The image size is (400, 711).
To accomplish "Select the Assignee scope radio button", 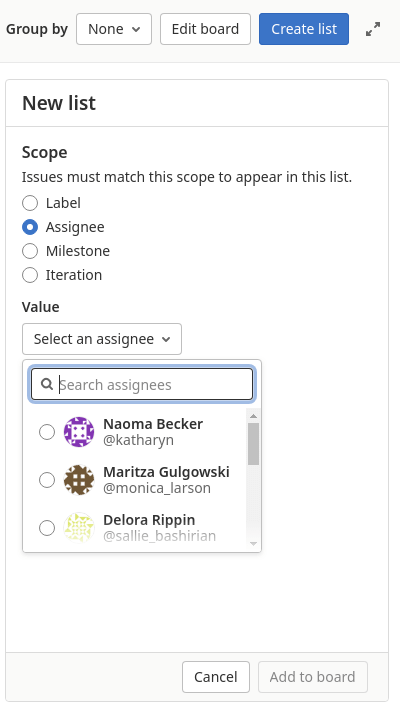I will 30,227.
